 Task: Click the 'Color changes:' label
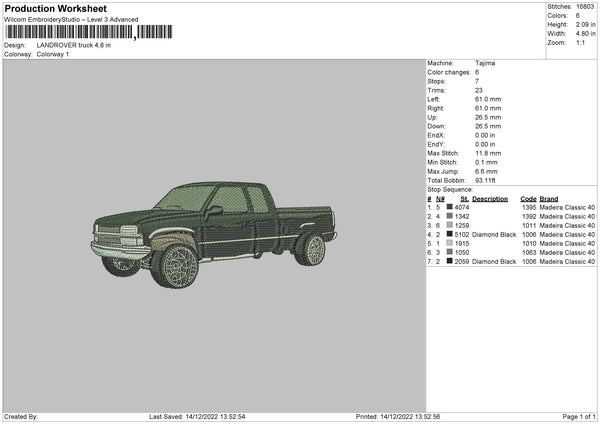[449, 72]
